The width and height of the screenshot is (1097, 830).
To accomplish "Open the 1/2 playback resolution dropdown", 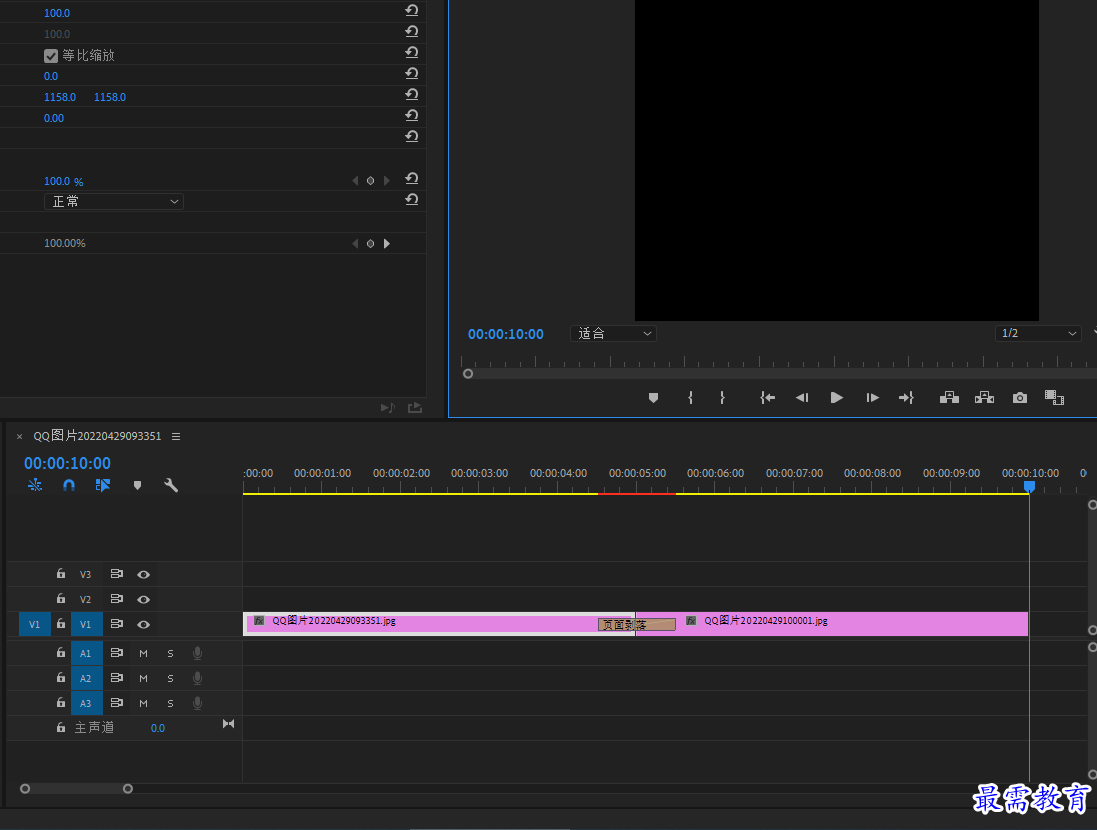I will coord(1038,334).
